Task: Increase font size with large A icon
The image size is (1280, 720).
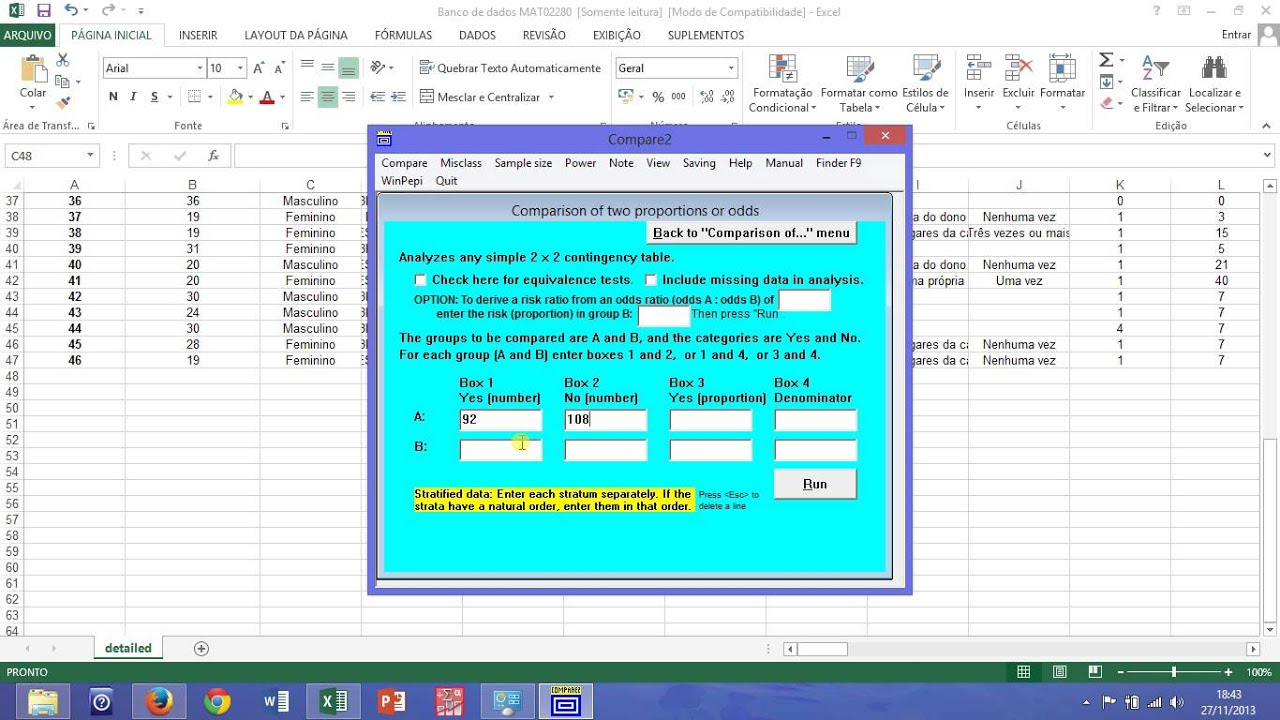Action: tap(258, 68)
